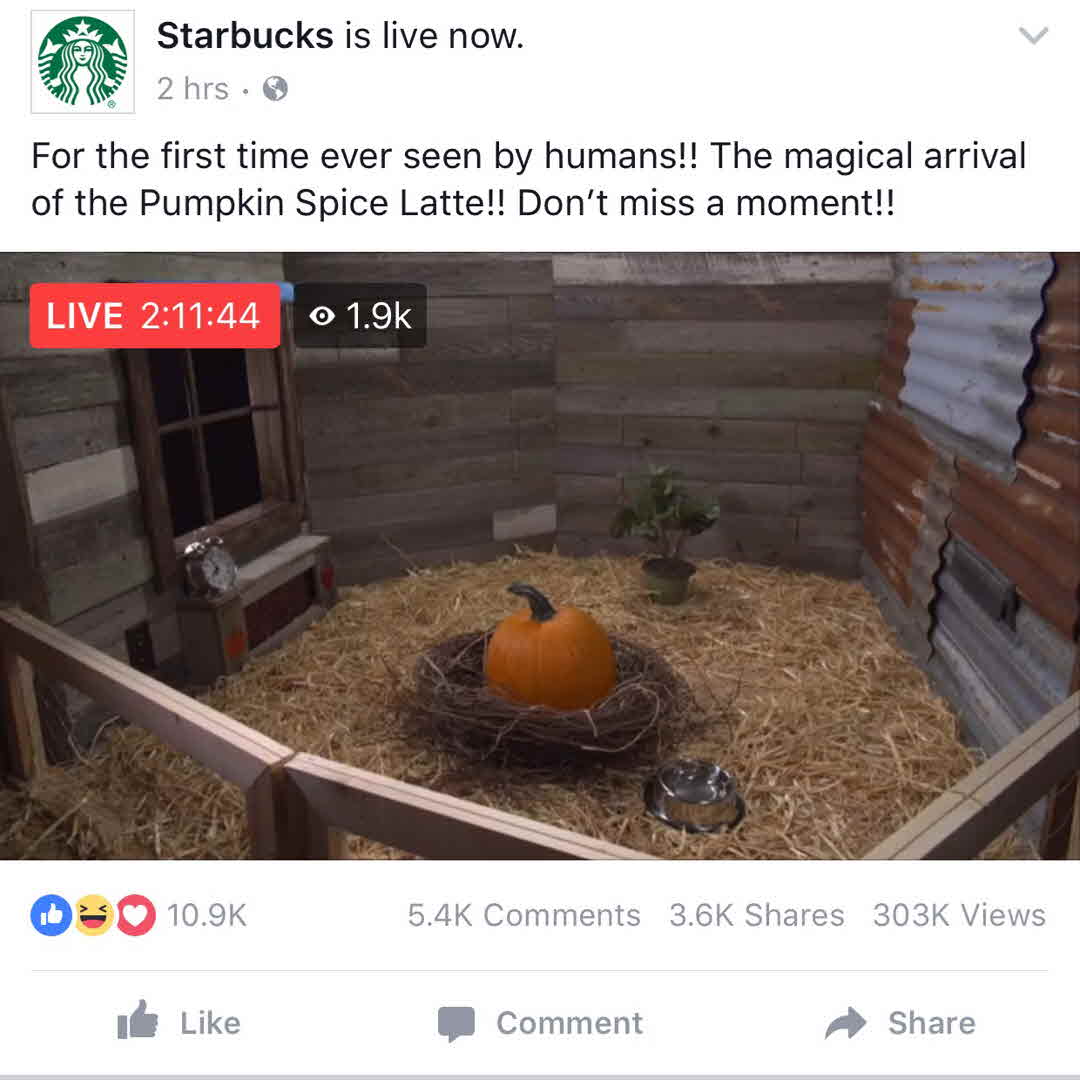Click the blue thumbs-up reaction icon
1080x1080 pixels.
tap(51, 915)
